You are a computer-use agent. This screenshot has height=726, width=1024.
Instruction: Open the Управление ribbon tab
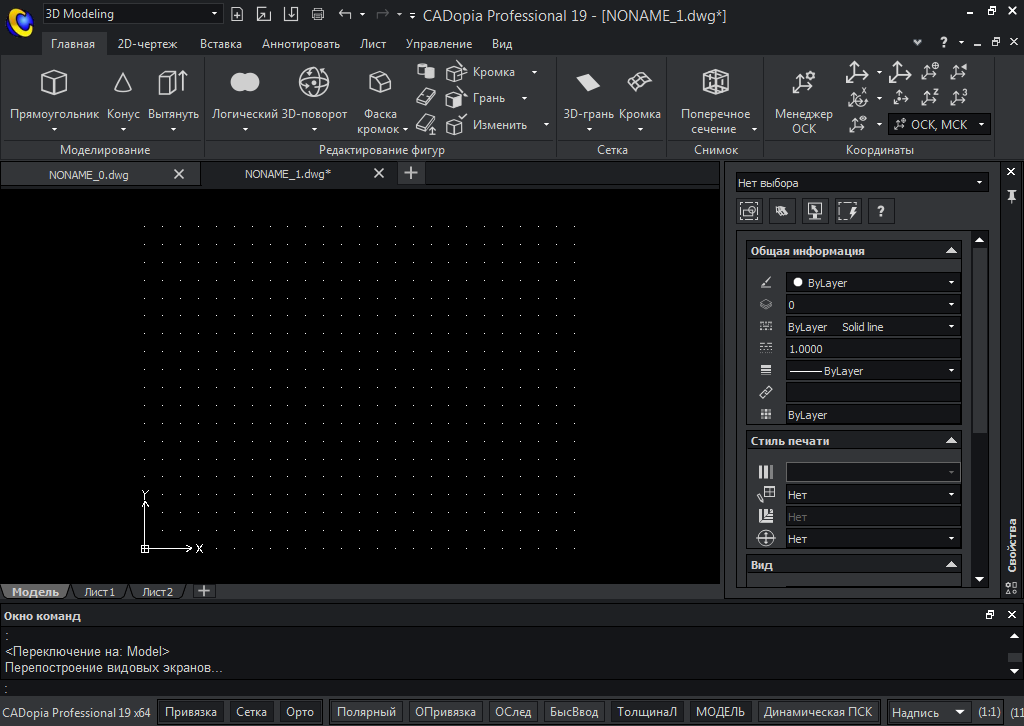click(439, 44)
